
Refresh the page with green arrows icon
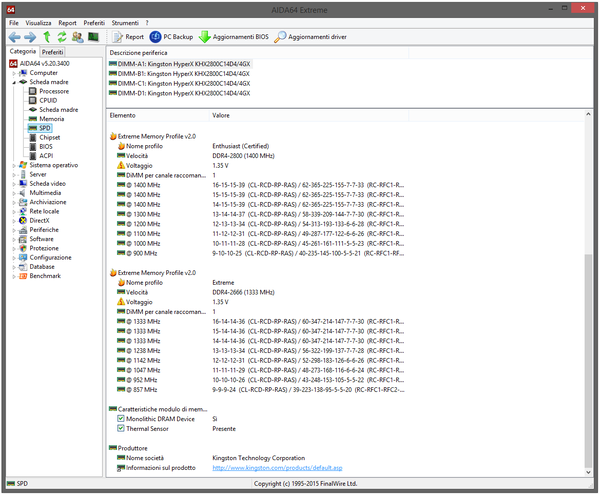pos(62,37)
